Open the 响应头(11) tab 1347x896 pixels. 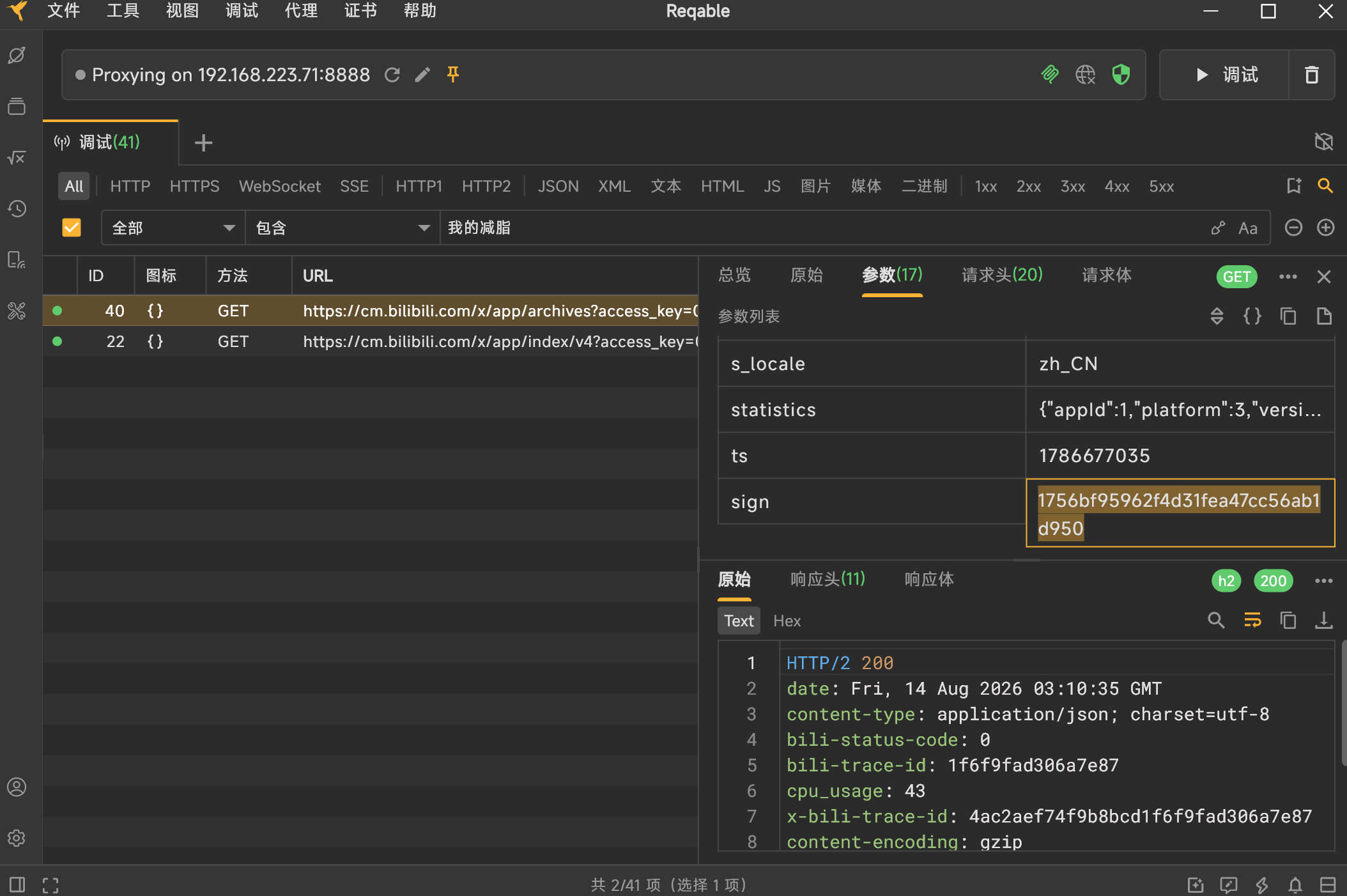pos(828,579)
